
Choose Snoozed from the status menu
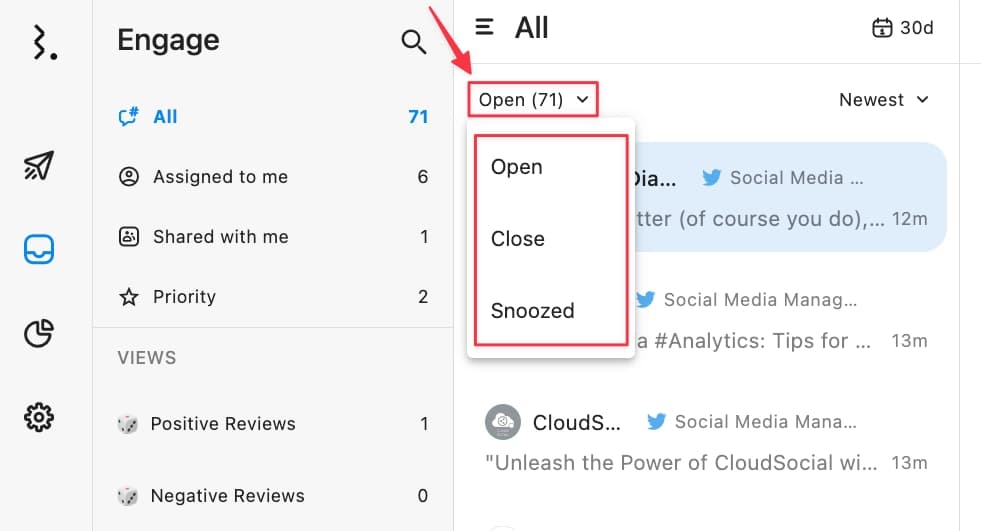[533, 311]
